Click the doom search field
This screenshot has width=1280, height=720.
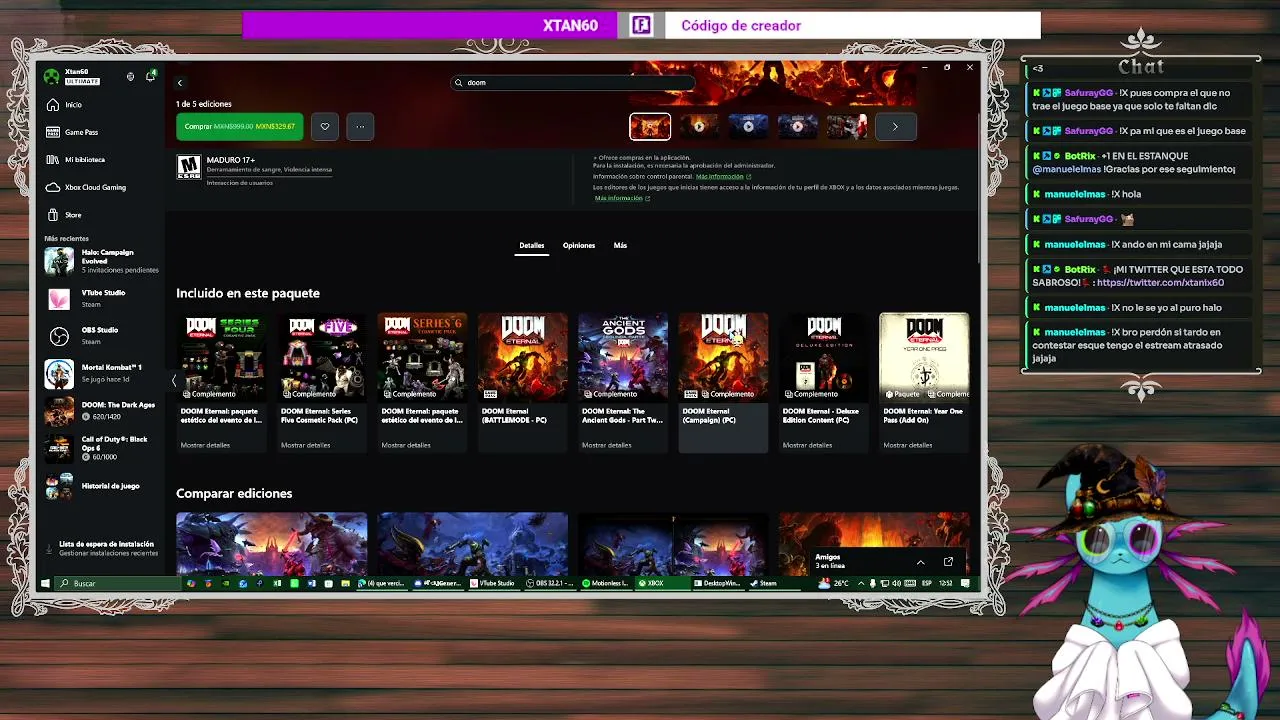pos(573,83)
